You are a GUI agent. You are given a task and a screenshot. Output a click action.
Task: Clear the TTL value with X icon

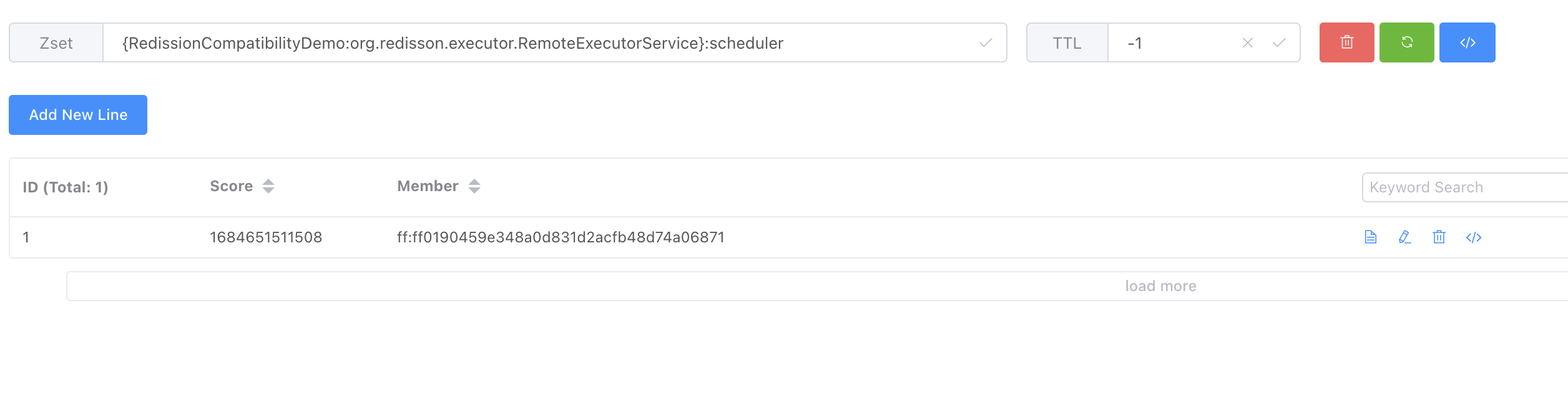coord(1247,42)
